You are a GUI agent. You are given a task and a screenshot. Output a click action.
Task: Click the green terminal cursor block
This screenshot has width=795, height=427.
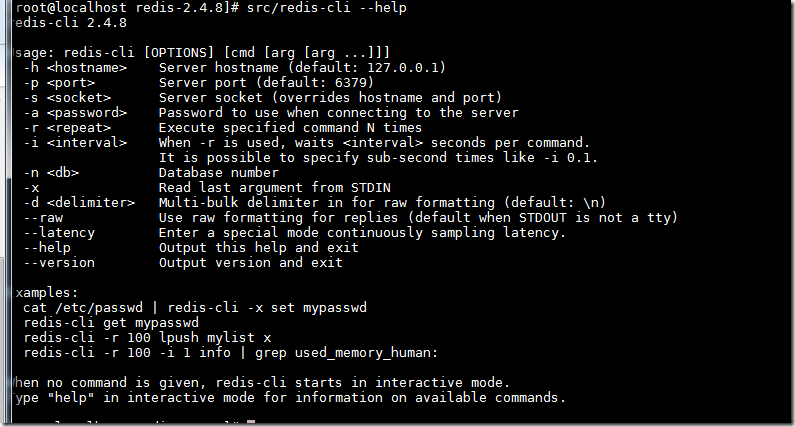(x=253, y=423)
